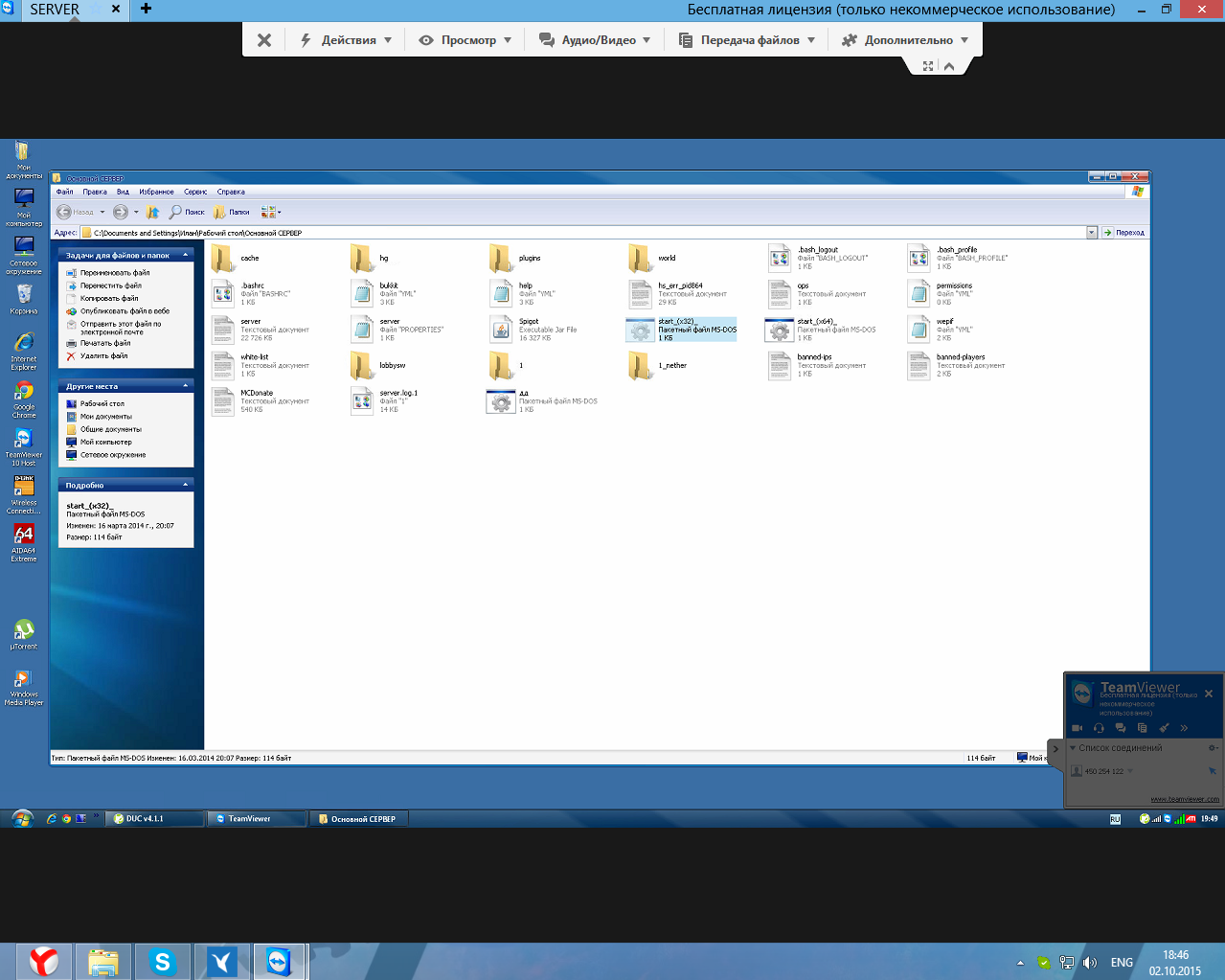Screen dimensions: 1225x980
Task: Click the video camera icon in TeamViewer panel
Action: point(1078,728)
